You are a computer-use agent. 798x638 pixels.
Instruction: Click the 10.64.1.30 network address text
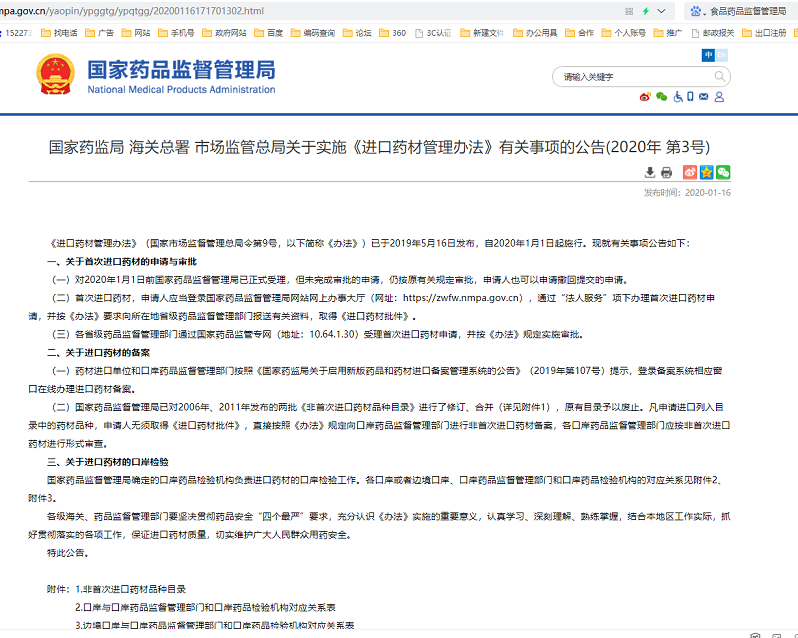click(x=331, y=334)
